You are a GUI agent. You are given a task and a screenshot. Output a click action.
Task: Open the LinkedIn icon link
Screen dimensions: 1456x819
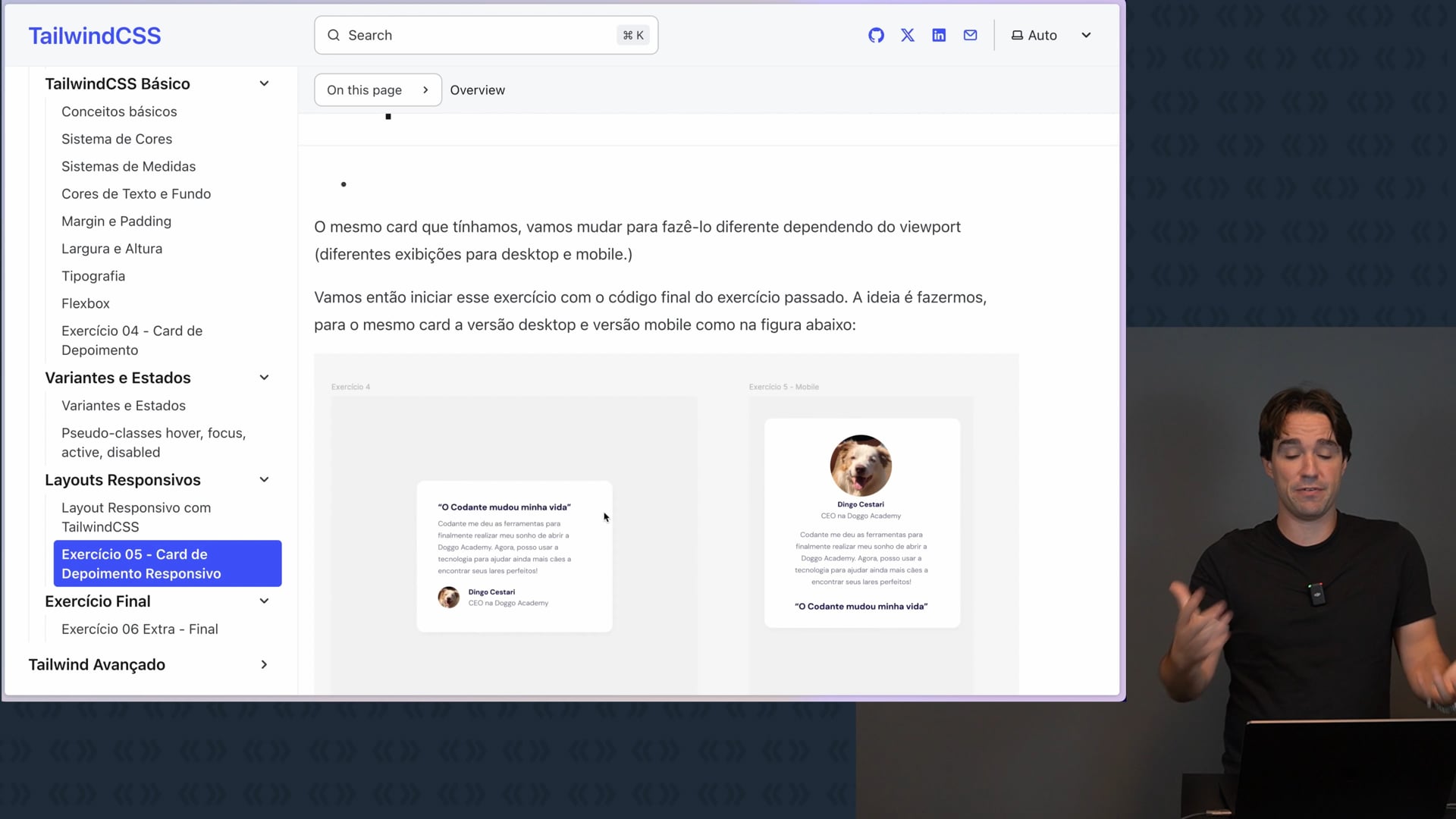(x=939, y=36)
